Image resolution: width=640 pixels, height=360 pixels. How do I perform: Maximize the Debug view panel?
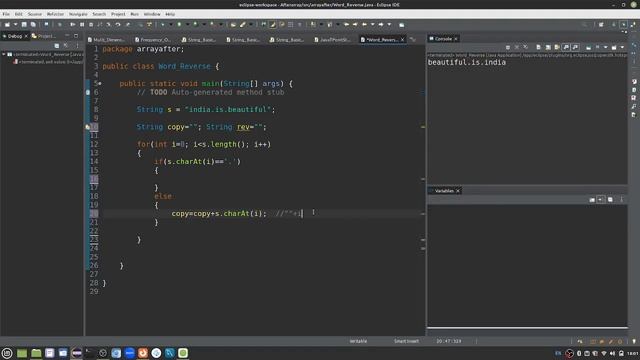click(x=76, y=36)
